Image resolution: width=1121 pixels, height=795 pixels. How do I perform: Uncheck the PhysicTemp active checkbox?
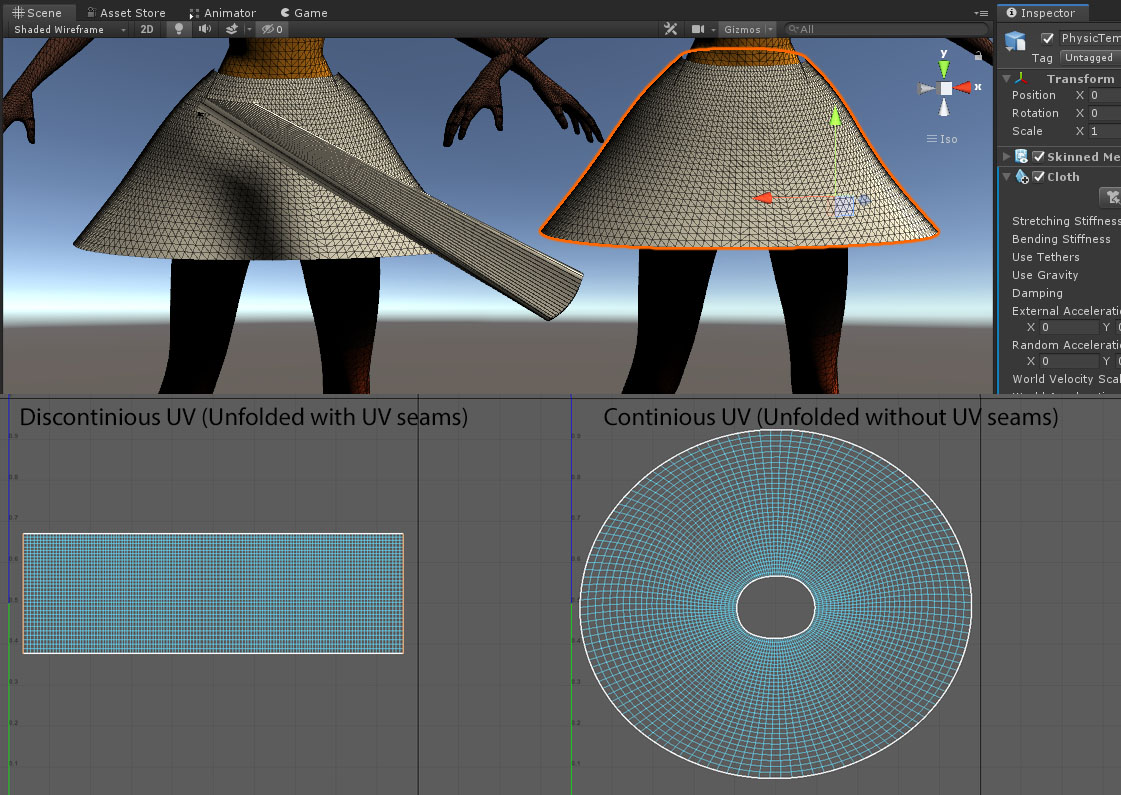[x=1049, y=38]
